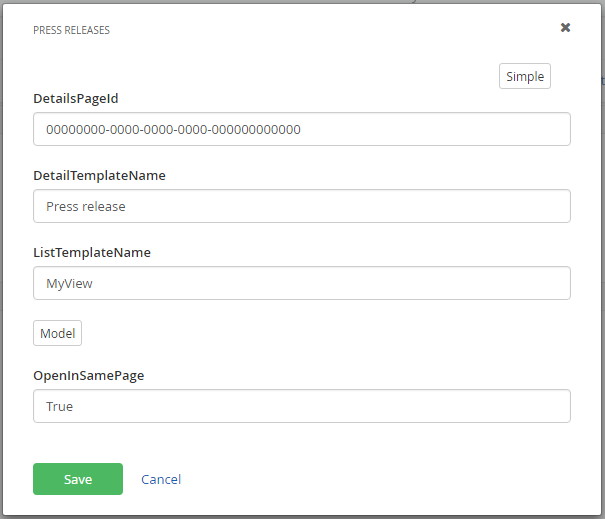
Task: Click the DetailsPageId field label
Action: point(76,98)
